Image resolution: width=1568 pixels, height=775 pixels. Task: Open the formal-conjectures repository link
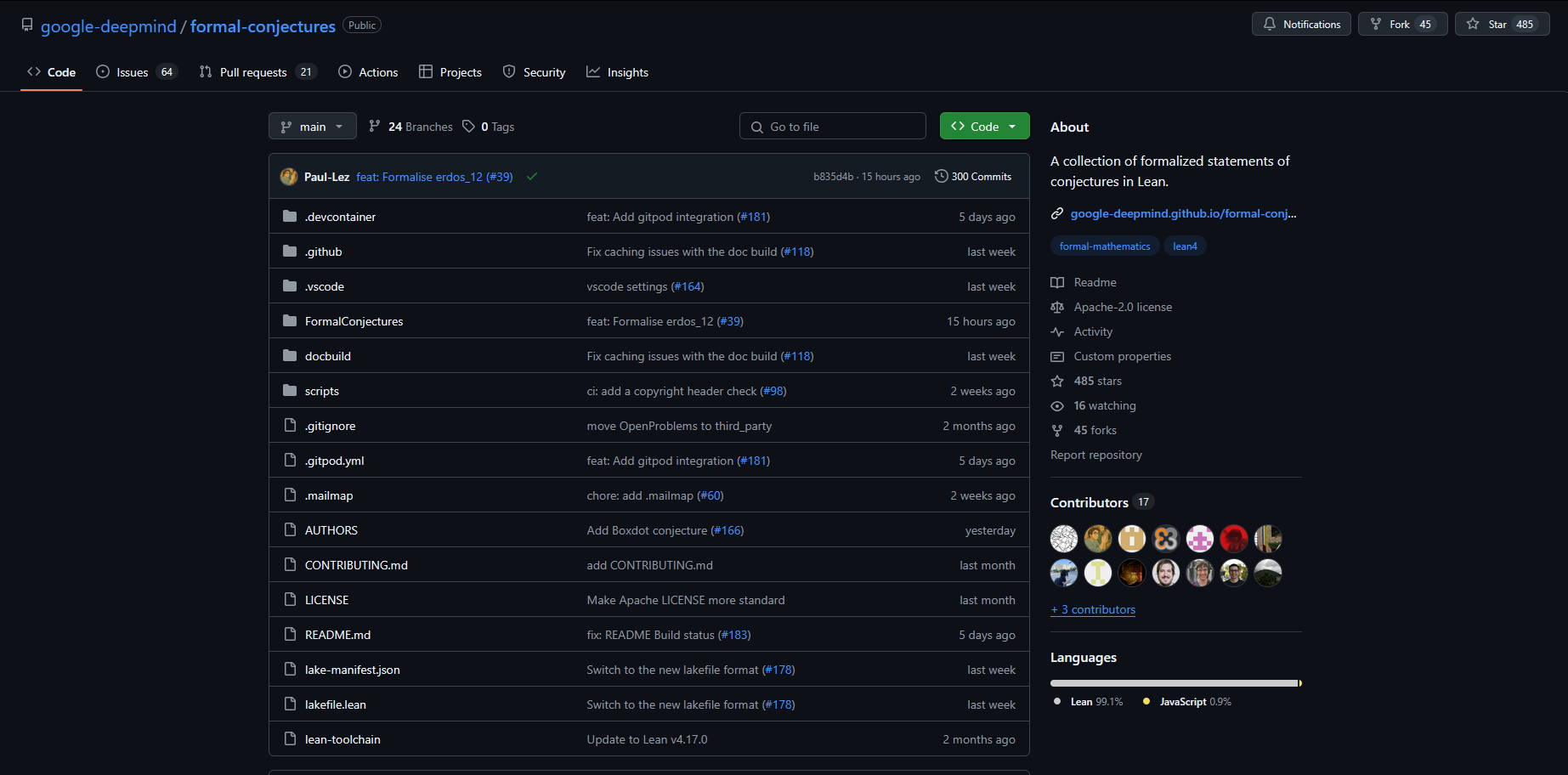[263, 26]
